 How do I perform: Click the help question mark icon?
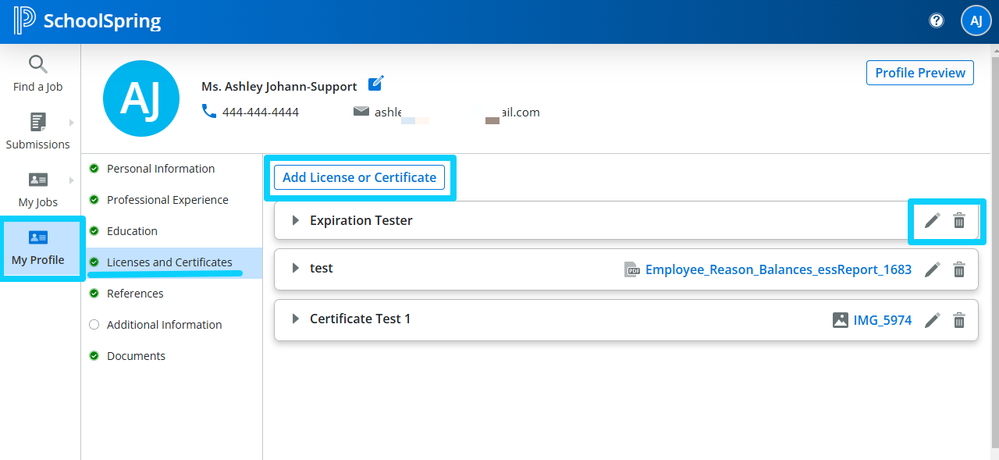[936, 21]
